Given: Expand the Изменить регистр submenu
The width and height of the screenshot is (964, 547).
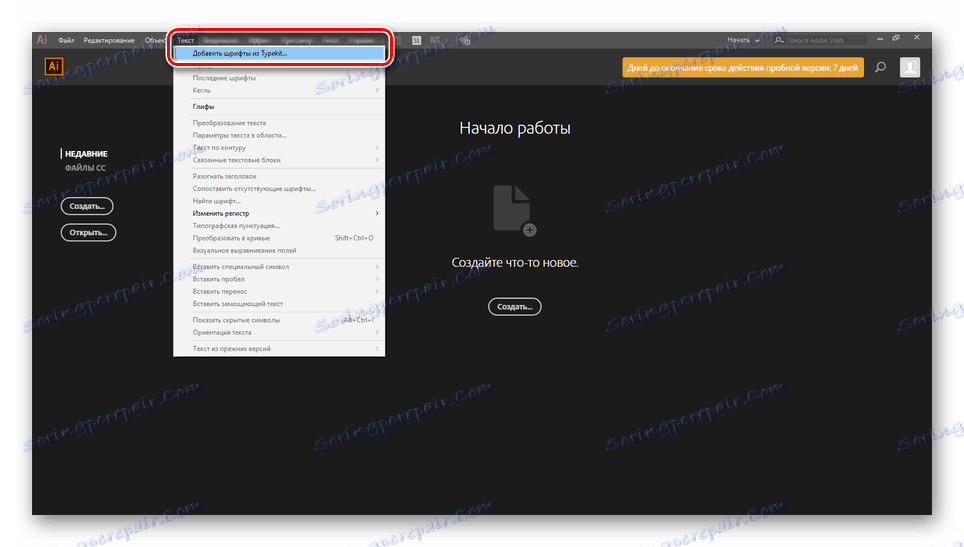Looking at the screenshot, I should (279, 213).
